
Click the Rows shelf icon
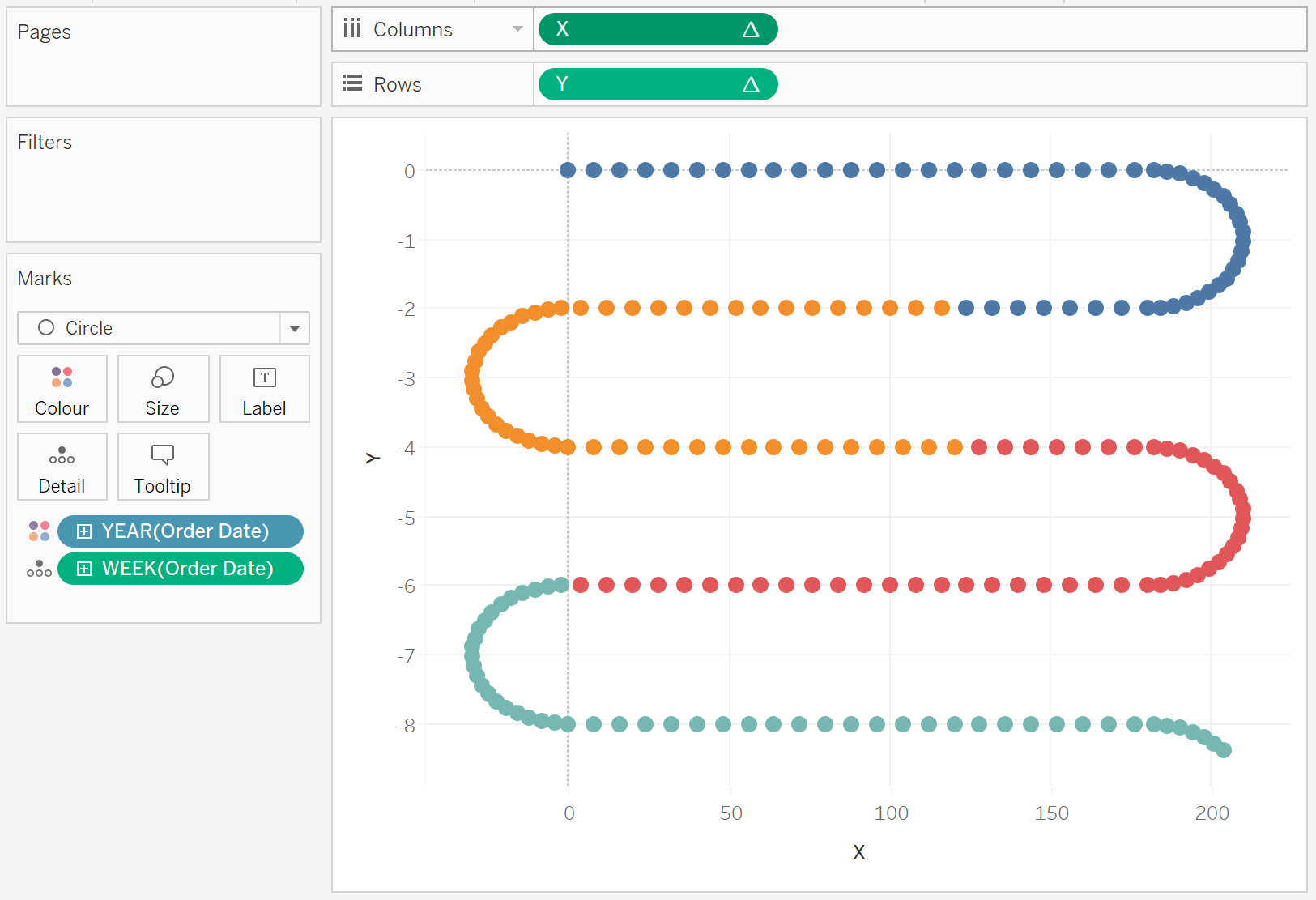point(352,83)
